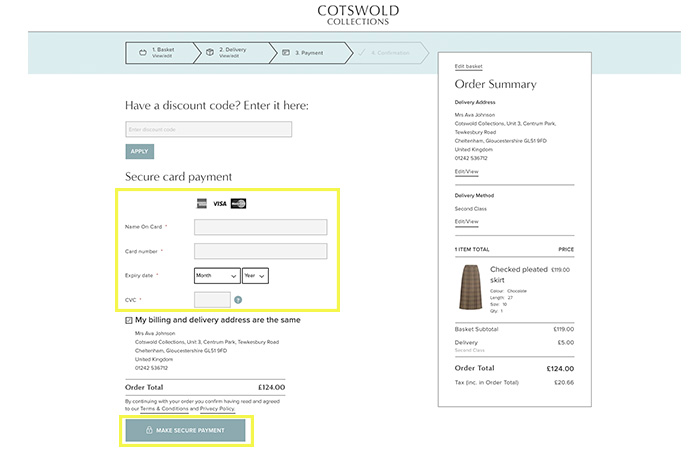Open the CVC help question-mark icon

click(x=238, y=299)
